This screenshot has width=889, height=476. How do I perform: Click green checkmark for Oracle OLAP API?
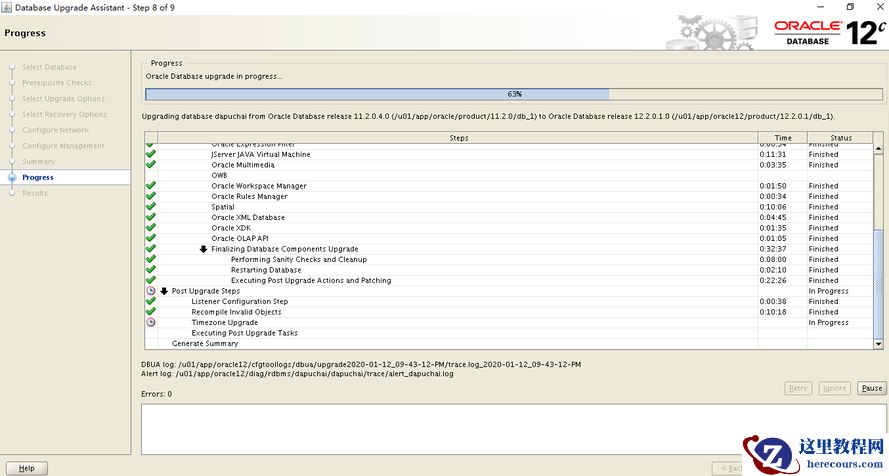click(x=150, y=238)
